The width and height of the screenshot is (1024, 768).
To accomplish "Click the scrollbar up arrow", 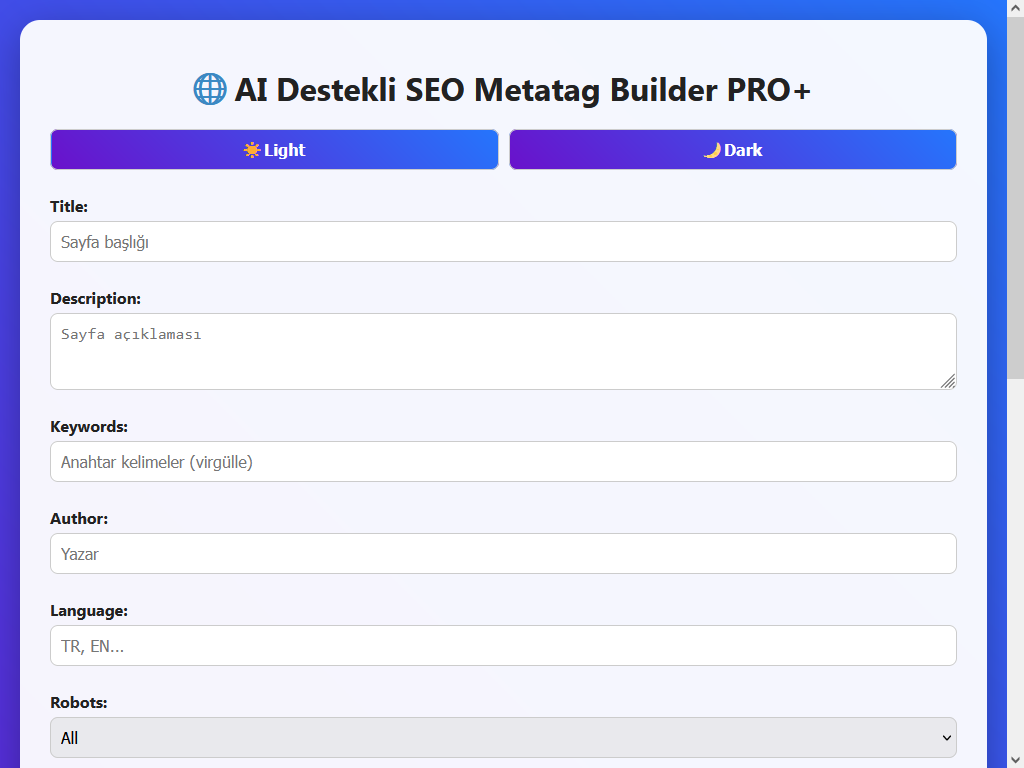I will 1015,9.
